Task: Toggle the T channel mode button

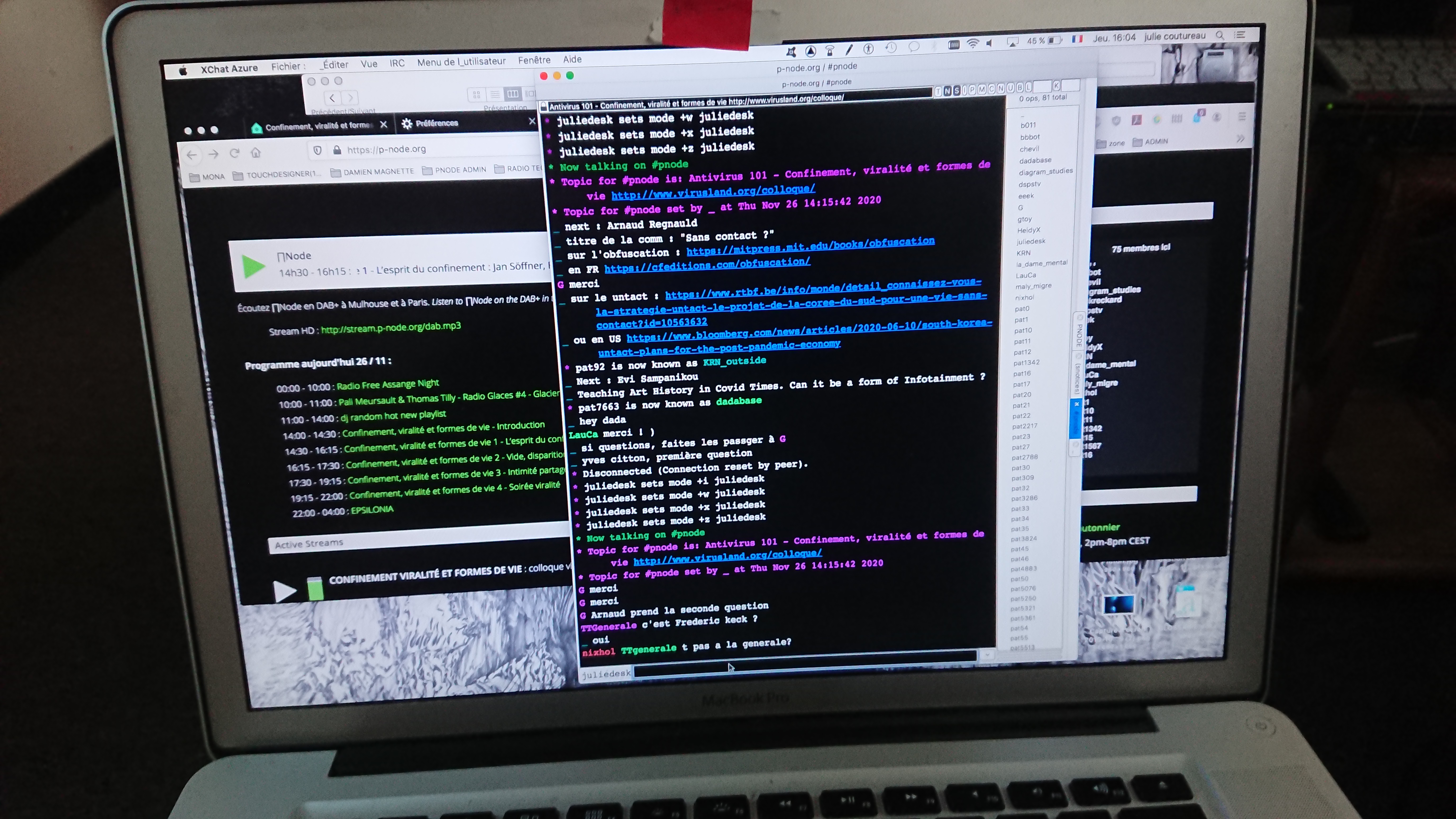Action: pyautogui.click(x=938, y=91)
